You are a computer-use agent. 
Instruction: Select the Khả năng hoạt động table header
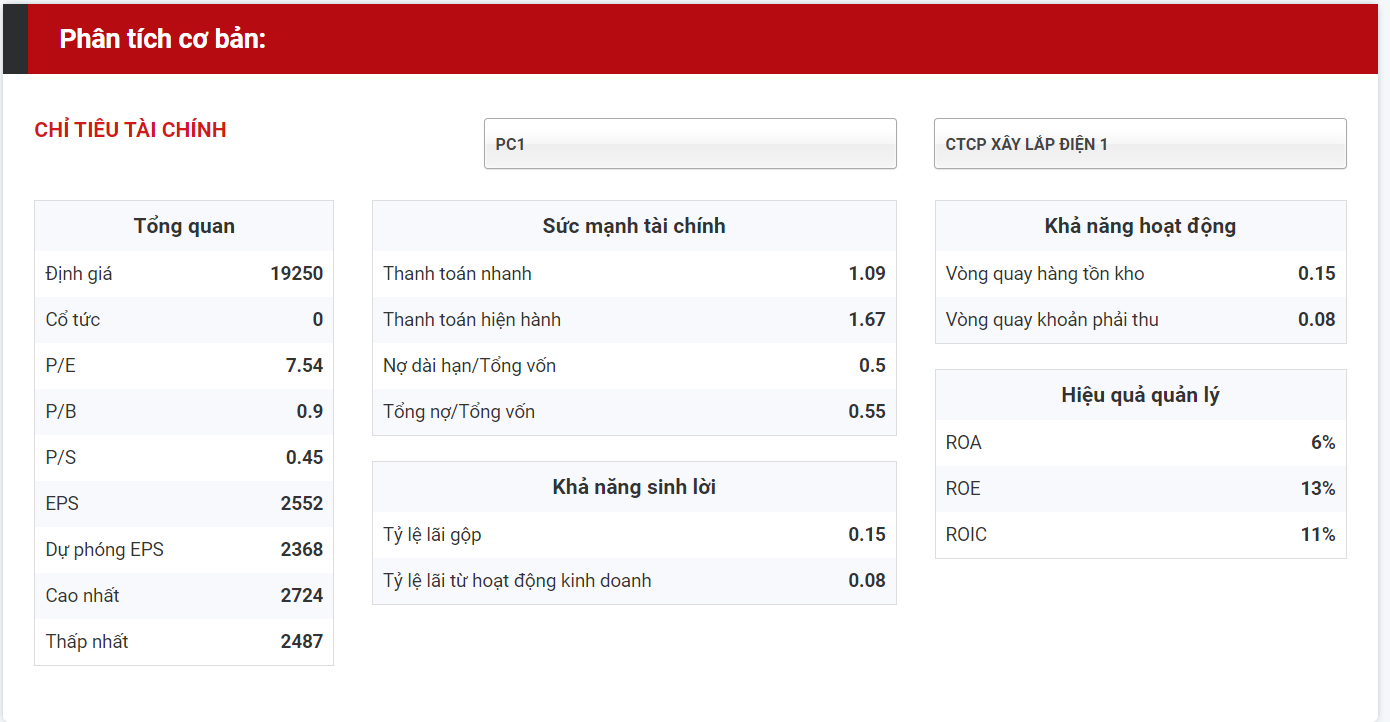(1140, 226)
